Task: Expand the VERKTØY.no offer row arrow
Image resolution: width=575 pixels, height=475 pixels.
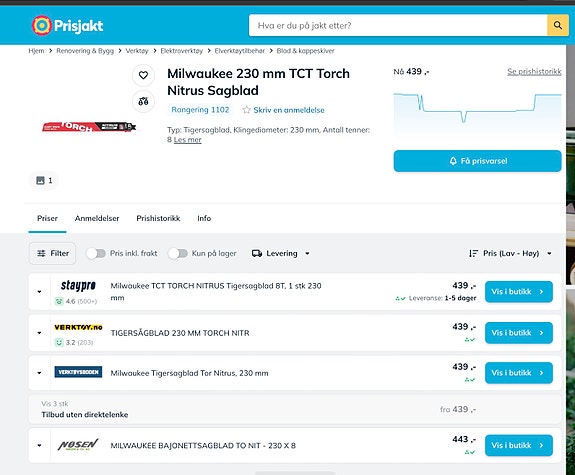Action: point(39,333)
